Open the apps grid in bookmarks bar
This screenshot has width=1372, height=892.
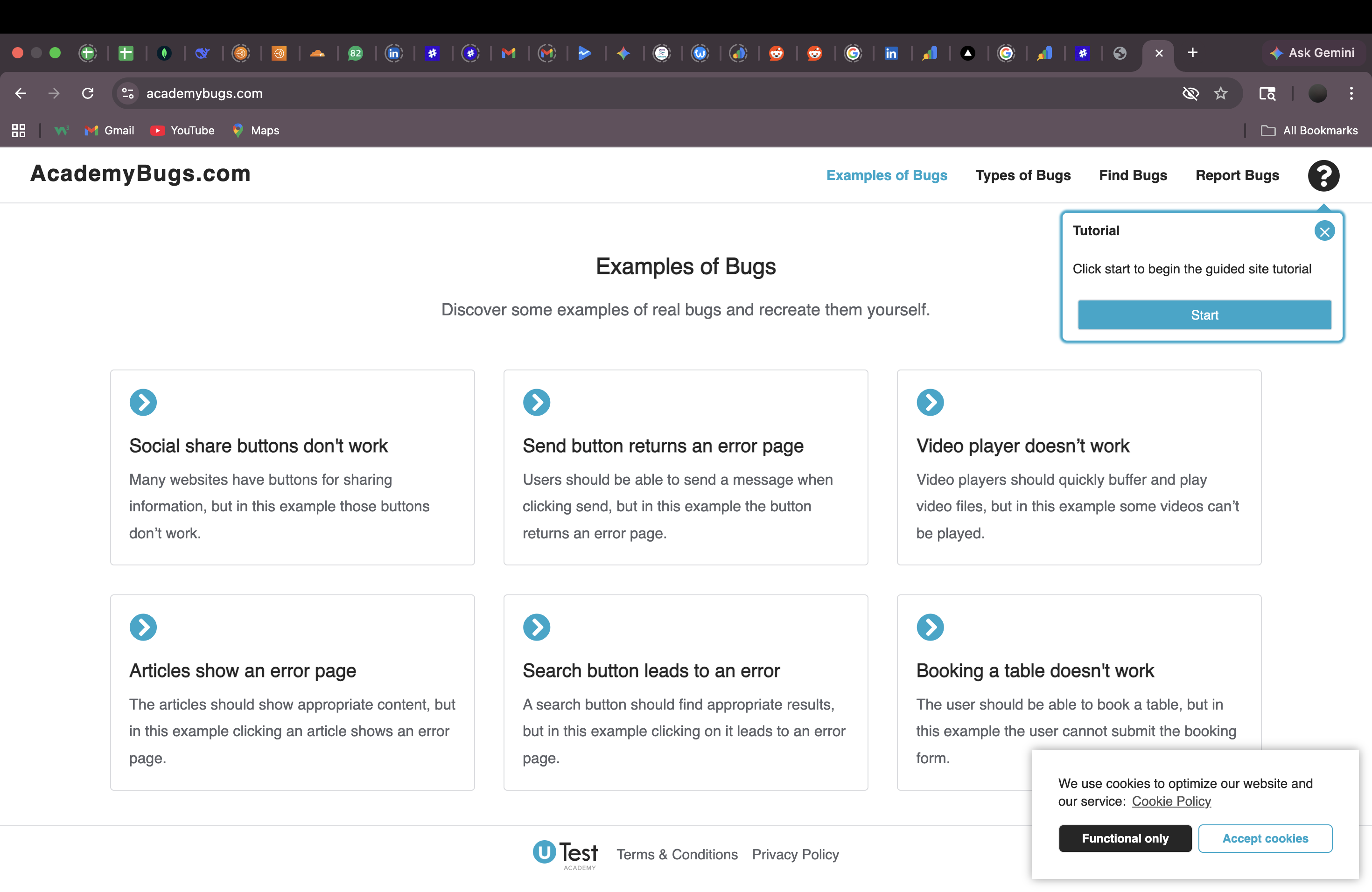coord(19,131)
